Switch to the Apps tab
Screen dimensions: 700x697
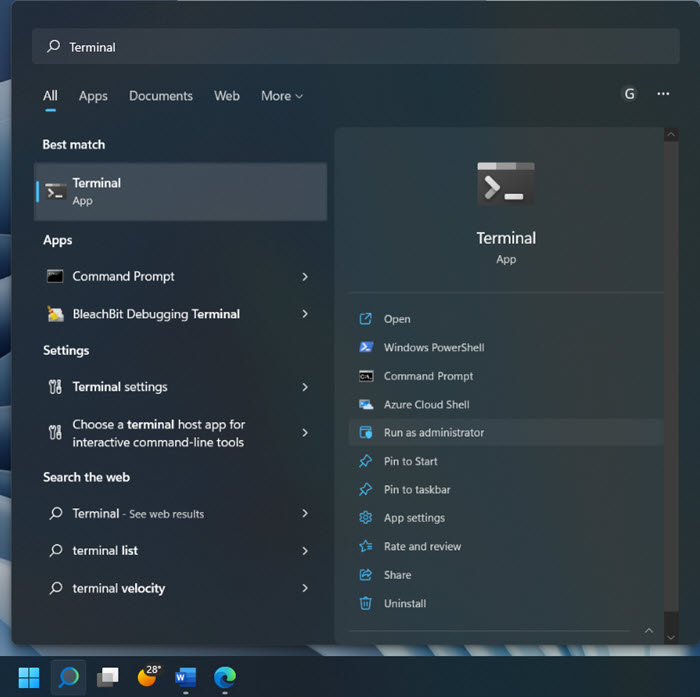pos(93,96)
